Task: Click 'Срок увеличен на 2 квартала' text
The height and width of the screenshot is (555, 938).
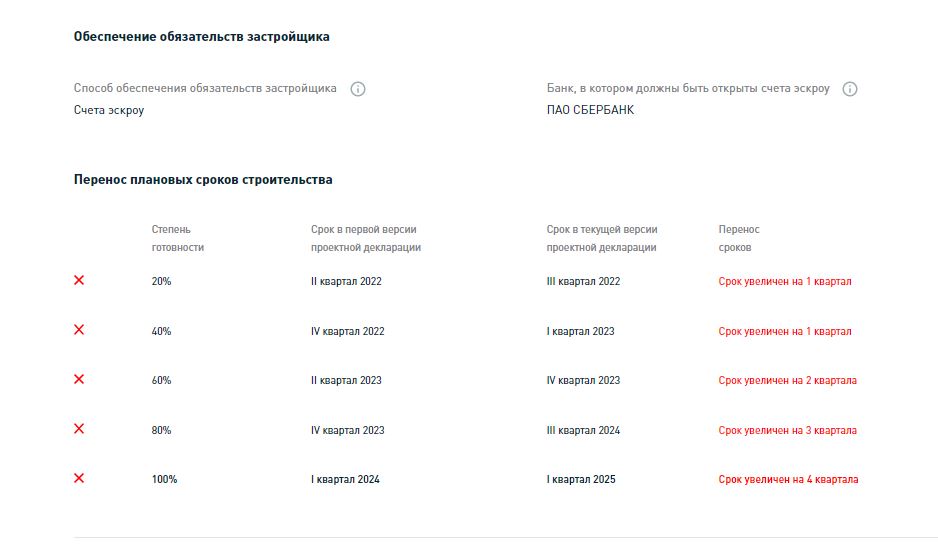Action: tap(787, 380)
